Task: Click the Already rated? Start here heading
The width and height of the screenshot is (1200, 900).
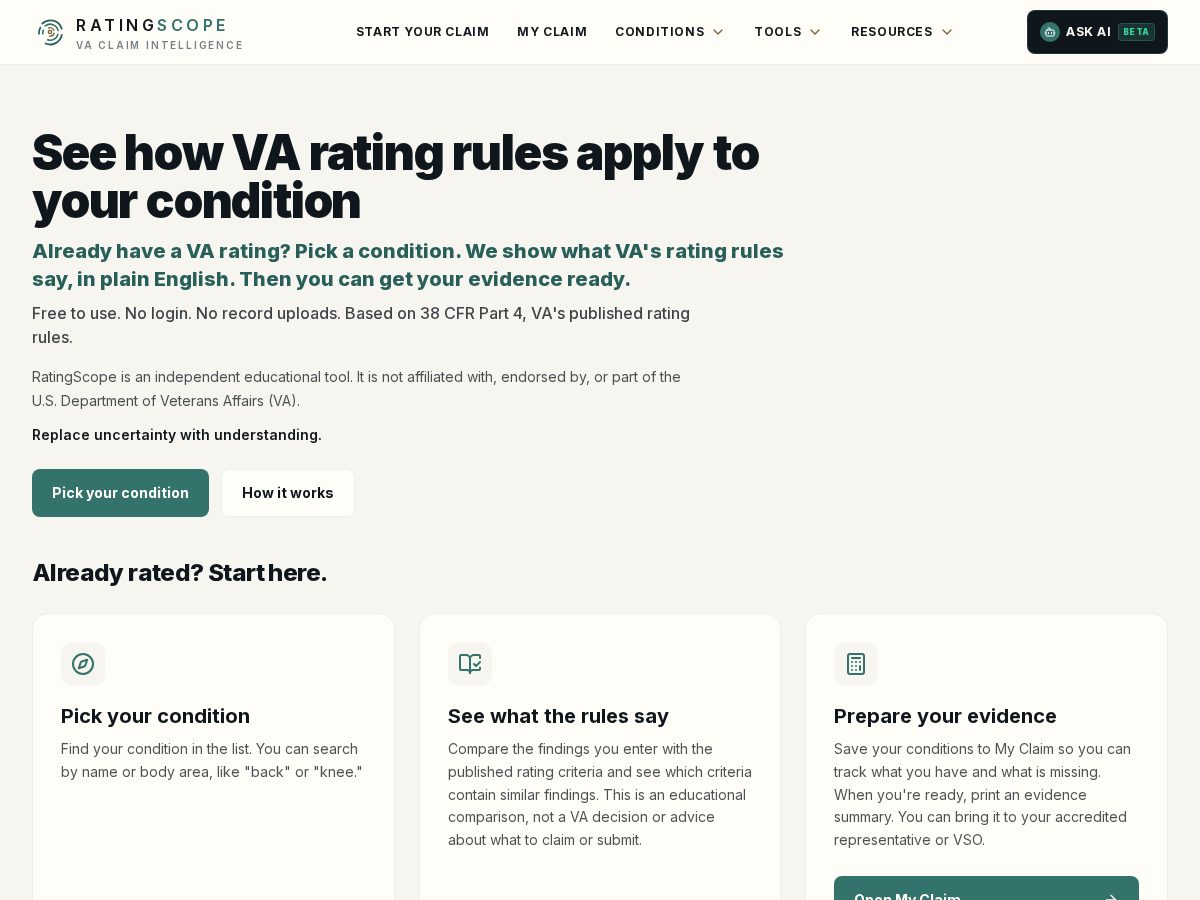Action: click(180, 573)
